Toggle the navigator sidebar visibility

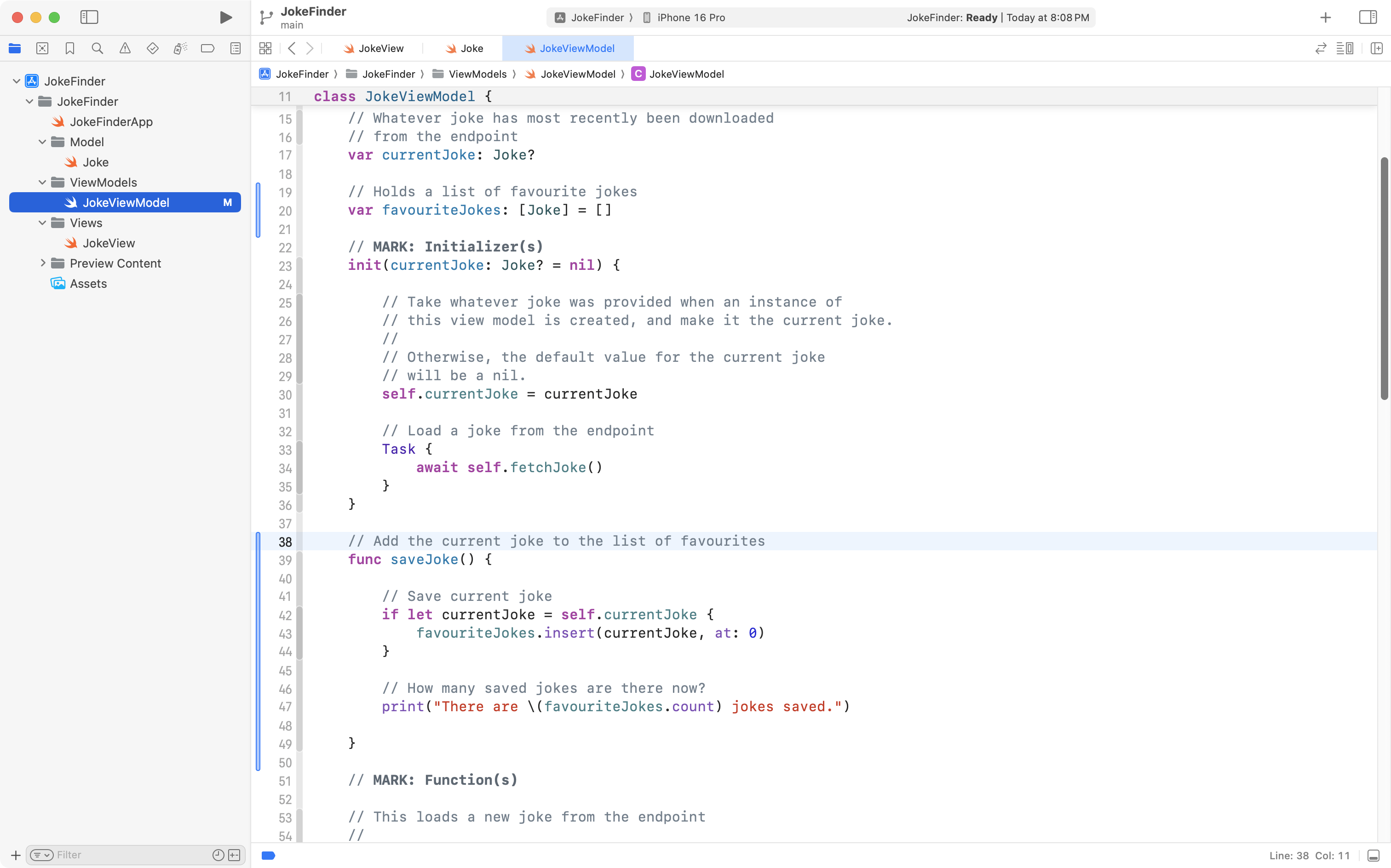point(89,17)
